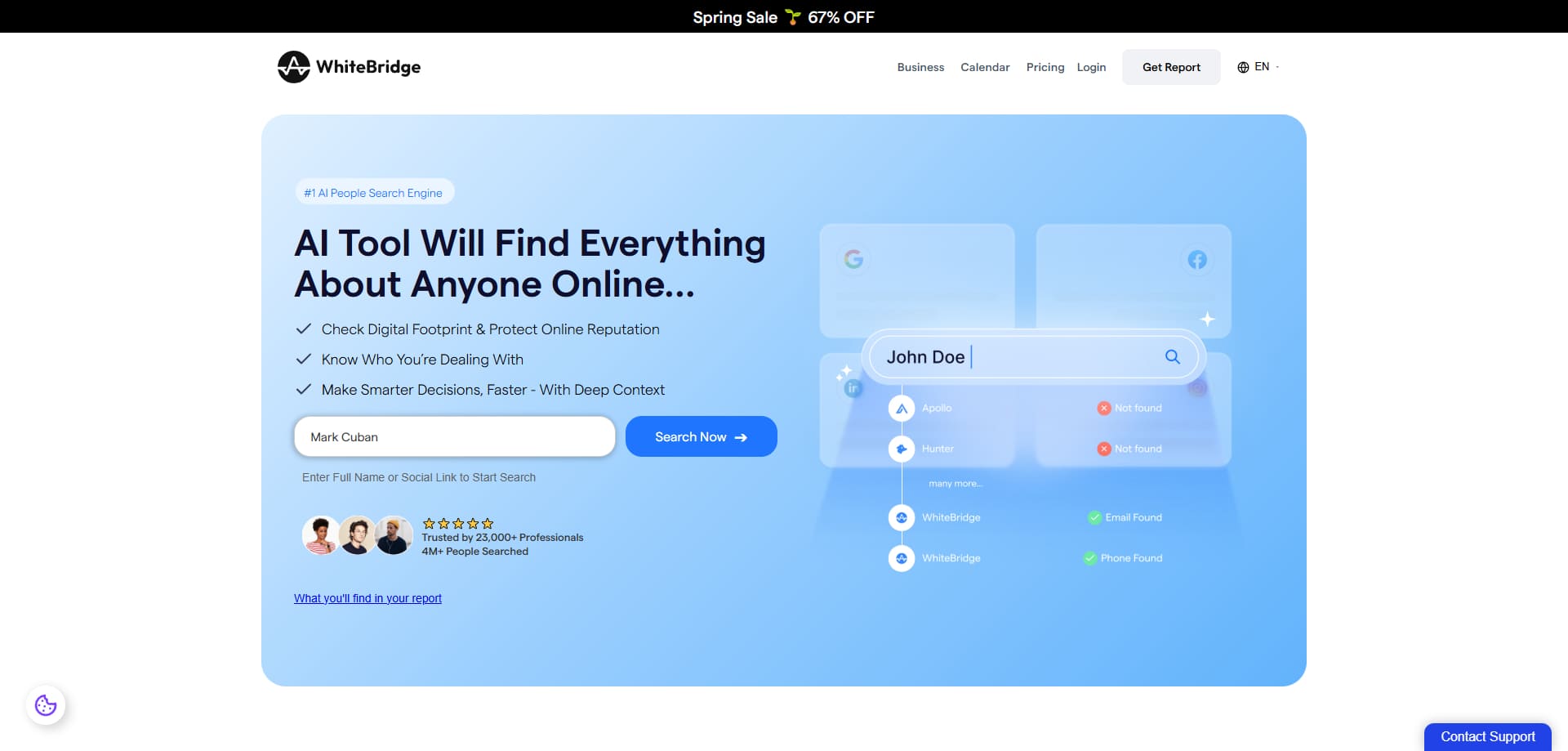
Task: Open the EN language dropdown
Action: [x=1258, y=67]
